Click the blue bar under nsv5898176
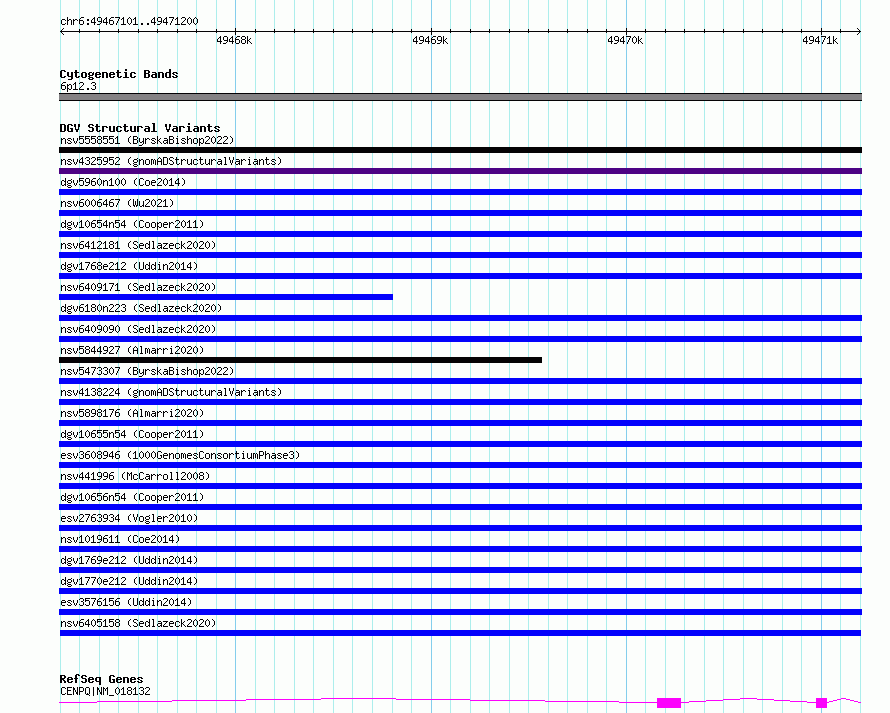Viewport: 890px width, 713px height. tap(460, 423)
